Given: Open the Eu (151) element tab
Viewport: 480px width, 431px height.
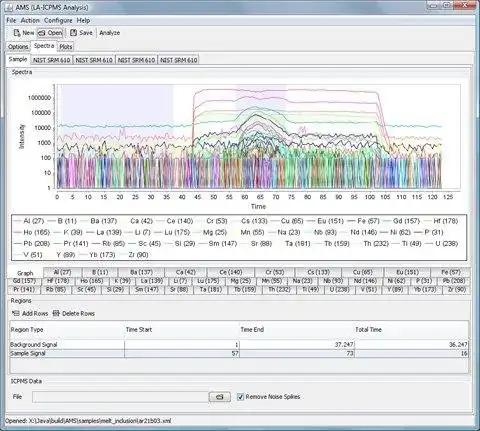Looking at the screenshot, I should coord(407,272).
